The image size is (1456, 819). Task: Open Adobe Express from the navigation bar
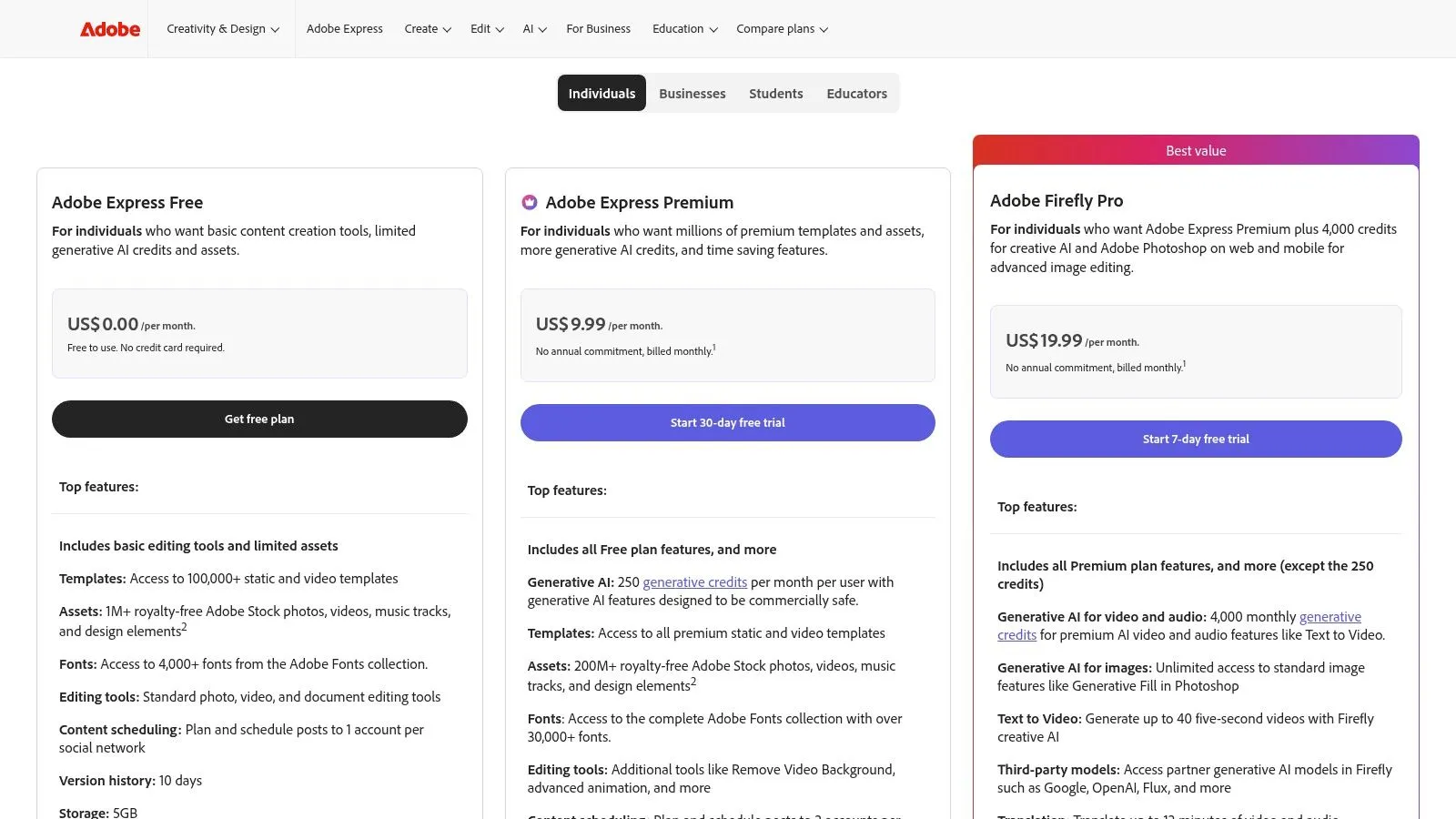tap(345, 28)
